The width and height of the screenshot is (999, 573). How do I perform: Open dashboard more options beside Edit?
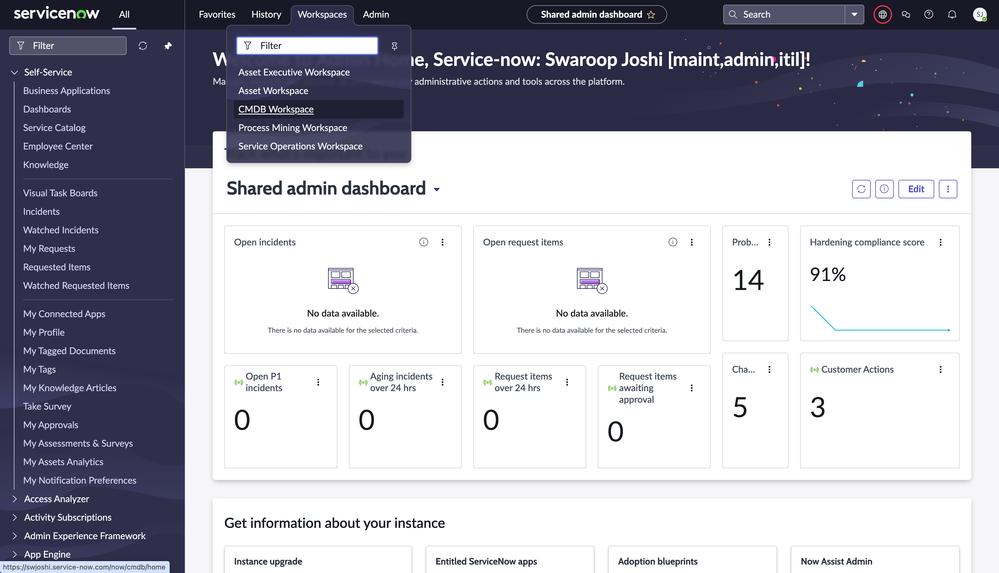pyautogui.click(x=948, y=189)
